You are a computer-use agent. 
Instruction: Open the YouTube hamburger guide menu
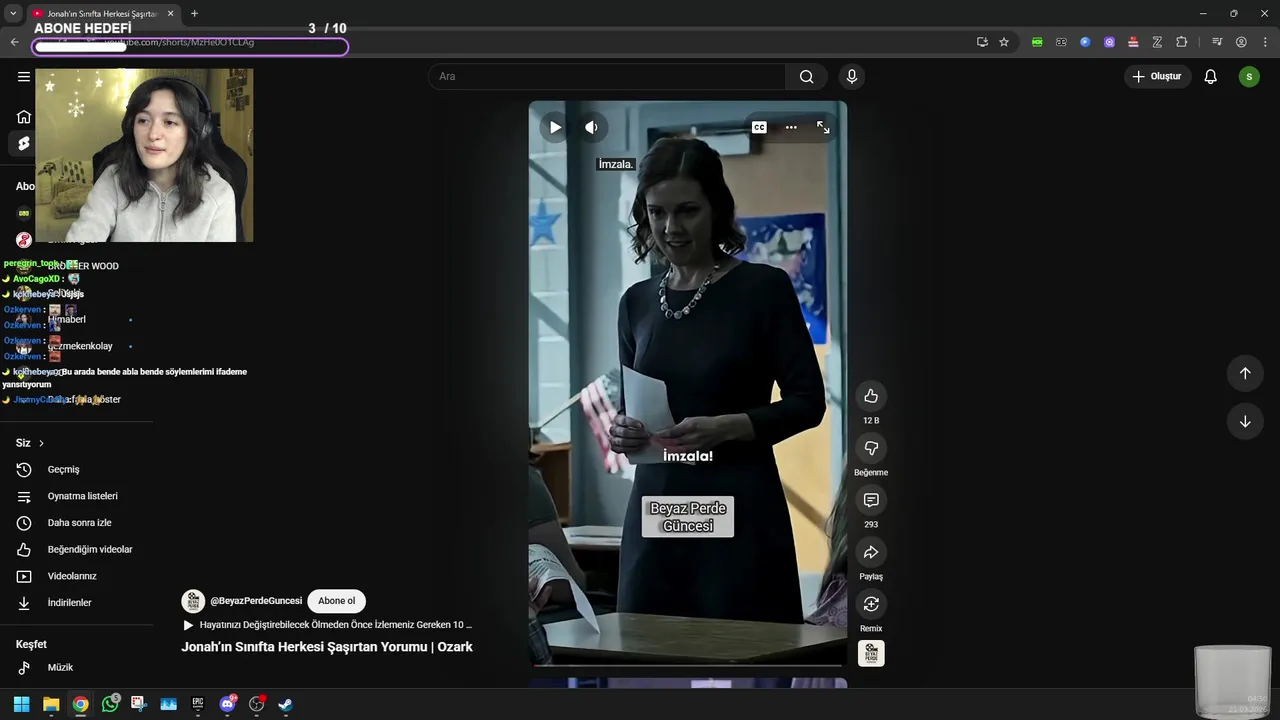tap(24, 76)
